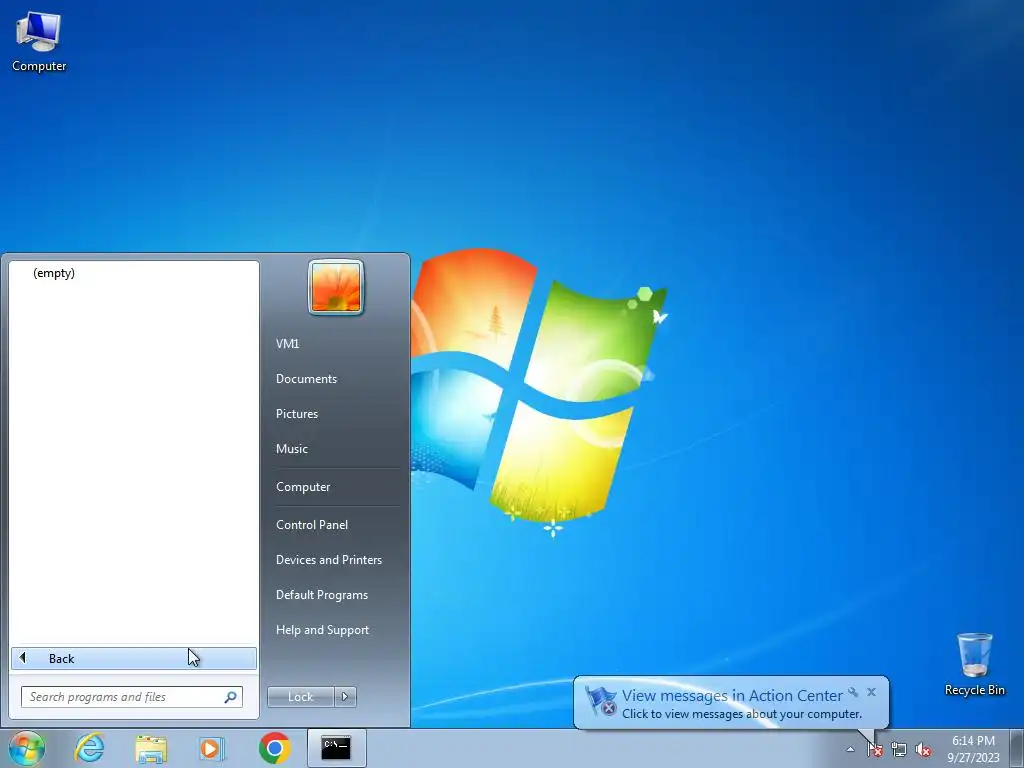This screenshot has width=1024, height=768.
Task: Open the View messages in Action Center balloon
Action: coord(731,703)
